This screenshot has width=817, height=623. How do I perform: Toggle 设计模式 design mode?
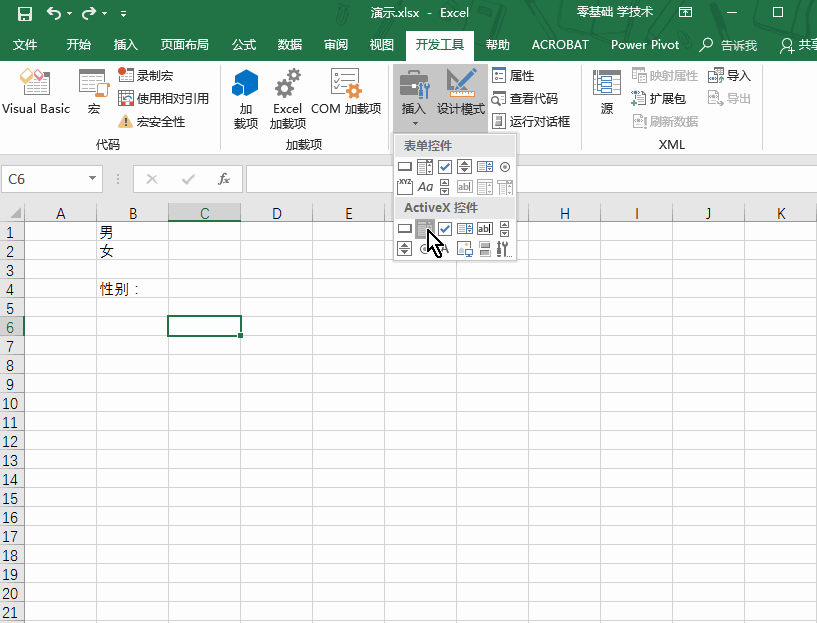click(x=461, y=92)
